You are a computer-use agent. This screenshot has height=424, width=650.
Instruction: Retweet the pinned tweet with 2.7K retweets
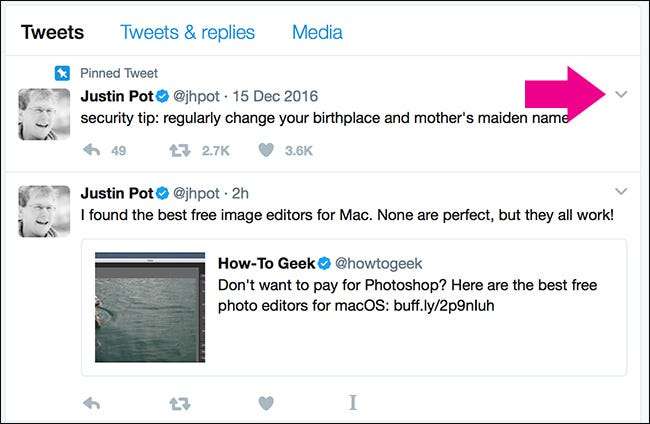tap(180, 151)
